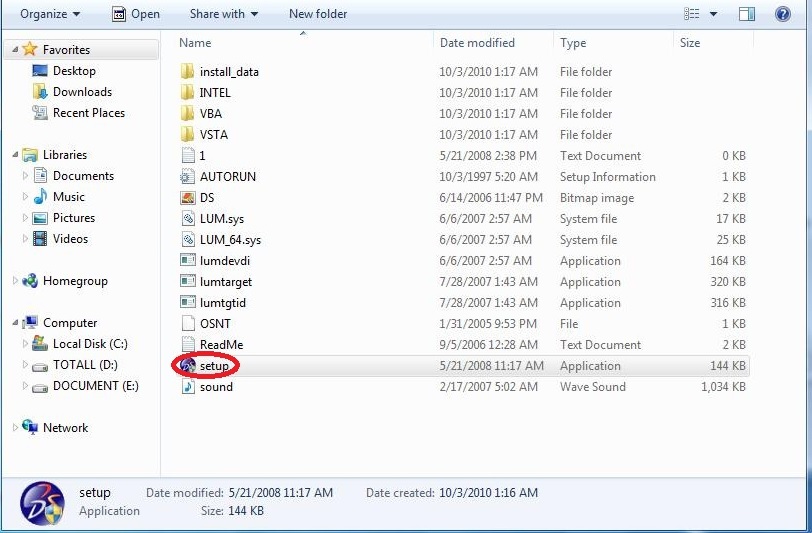The image size is (812, 533).
Task: Select the OSNT file icon
Action: click(187, 323)
